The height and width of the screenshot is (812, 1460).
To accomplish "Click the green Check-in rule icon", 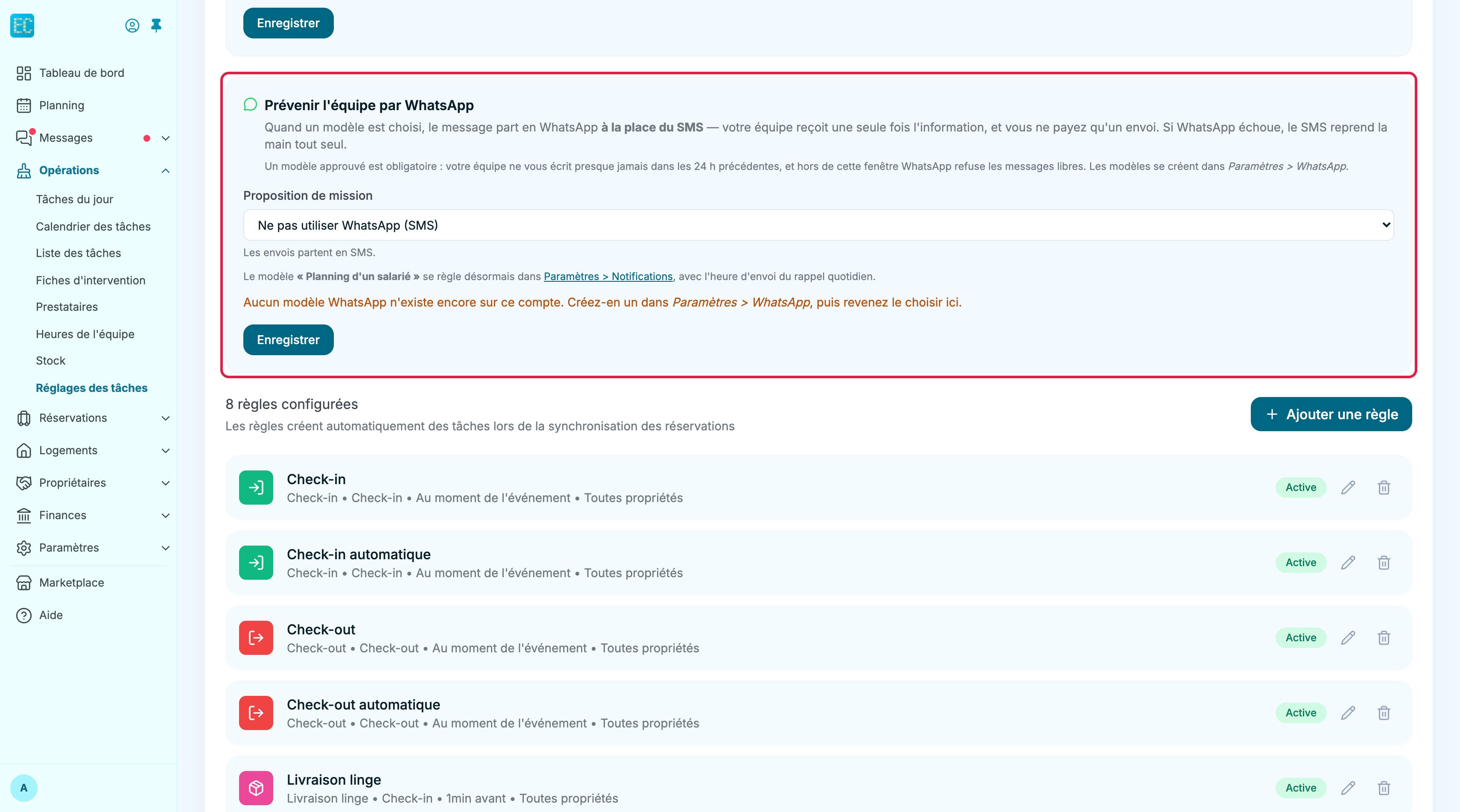I will pos(256,487).
